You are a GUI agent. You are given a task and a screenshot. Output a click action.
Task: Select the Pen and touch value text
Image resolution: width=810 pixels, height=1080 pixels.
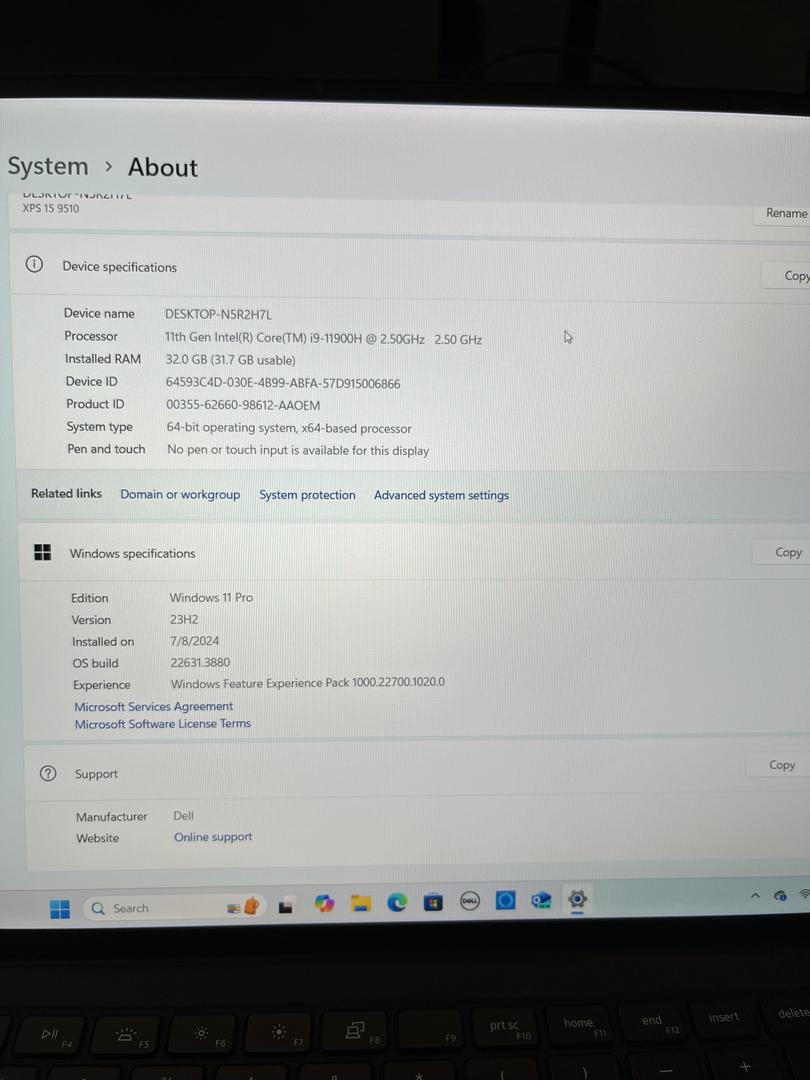(298, 450)
